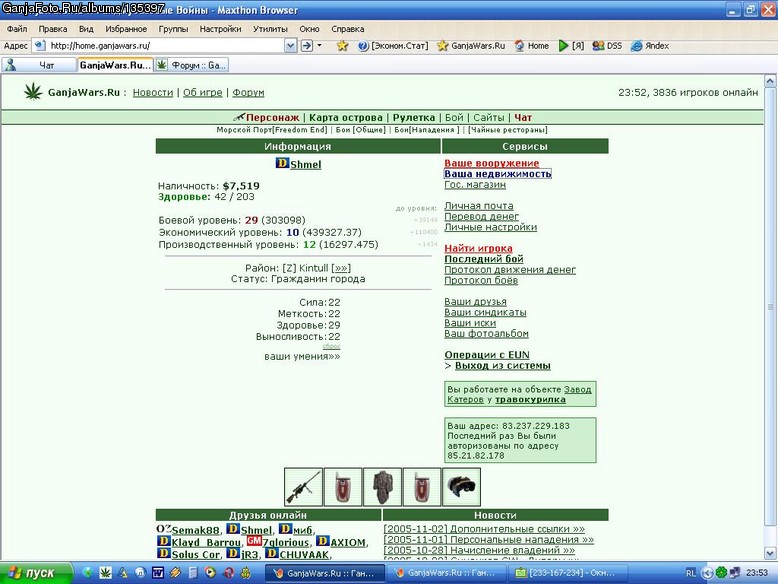Open the 2005-11-01 Персональные нападения news item

click(x=489, y=539)
